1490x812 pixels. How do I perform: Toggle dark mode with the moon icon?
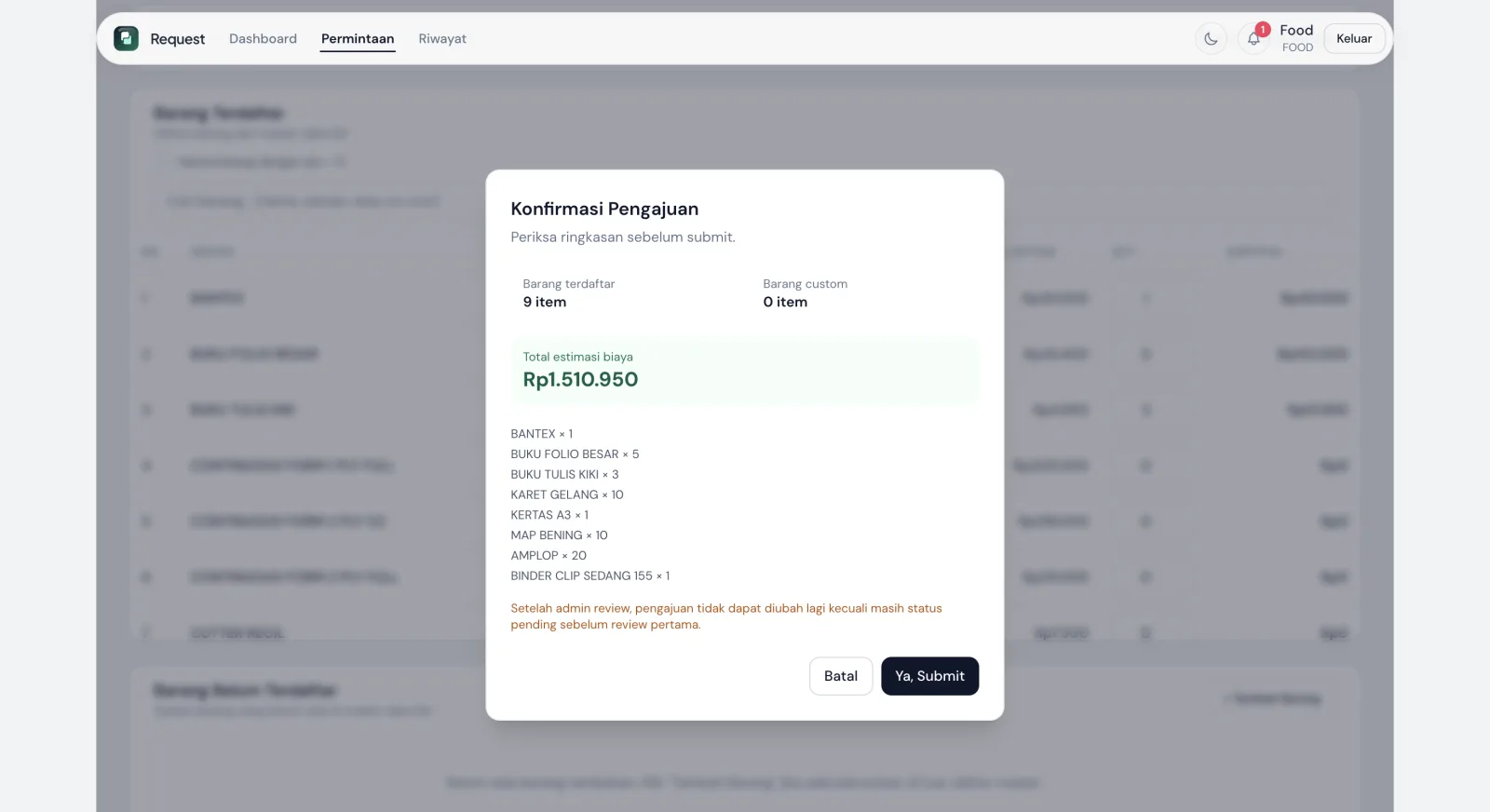(x=1211, y=39)
